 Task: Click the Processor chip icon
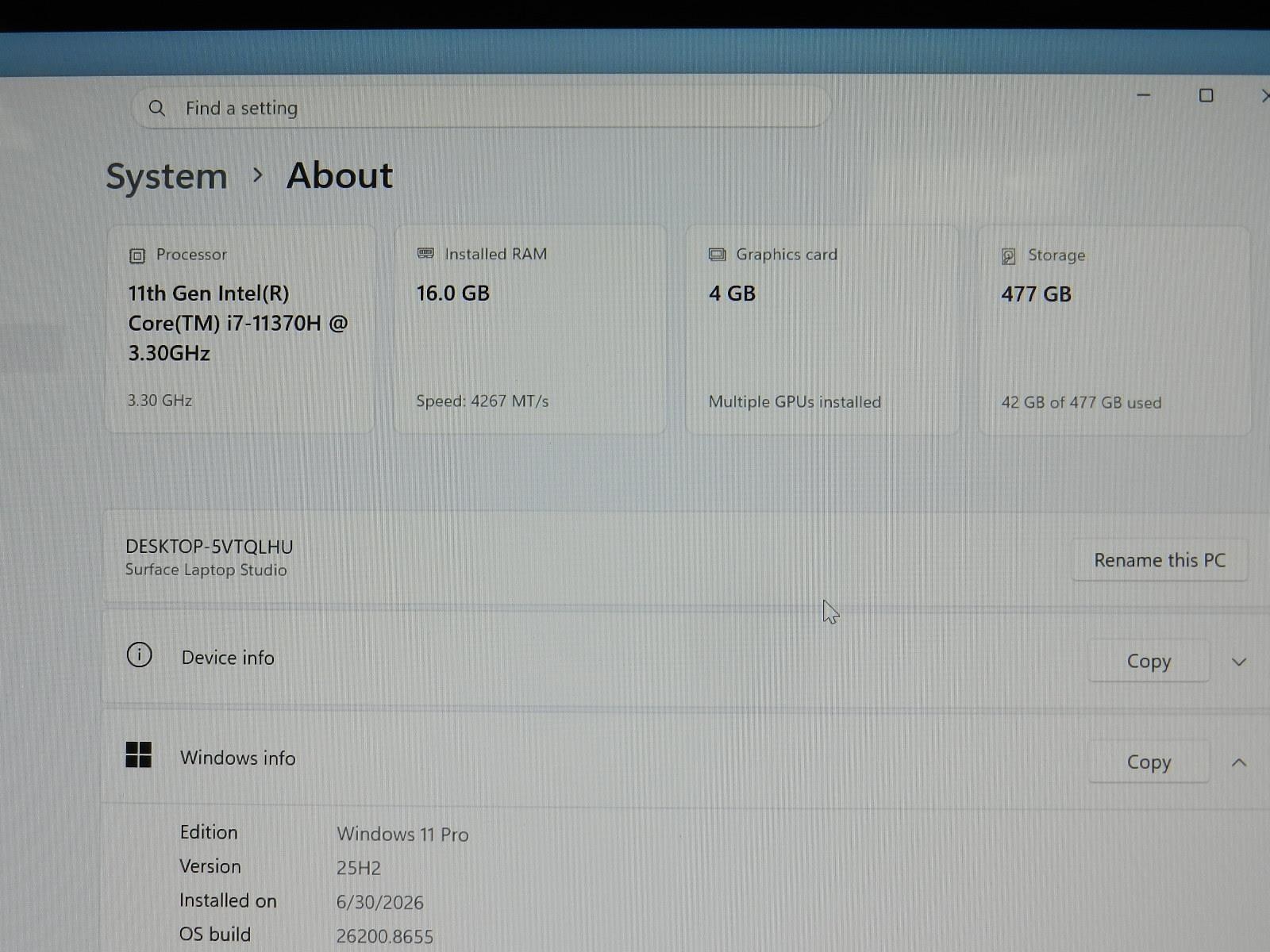point(137,255)
